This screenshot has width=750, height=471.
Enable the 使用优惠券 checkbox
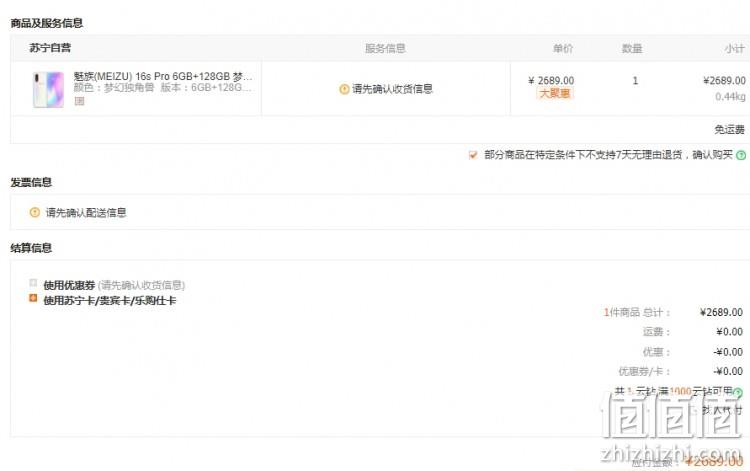(33, 283)
